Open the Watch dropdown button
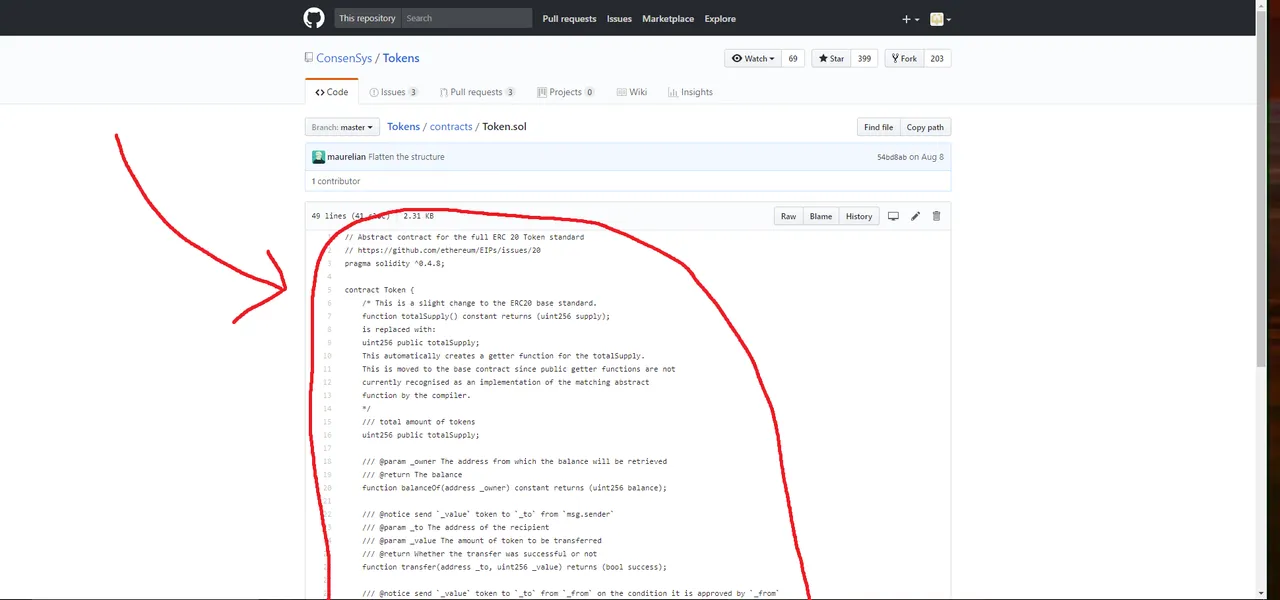This screenshot has width=1280, height=600. (x=754, y=58)
